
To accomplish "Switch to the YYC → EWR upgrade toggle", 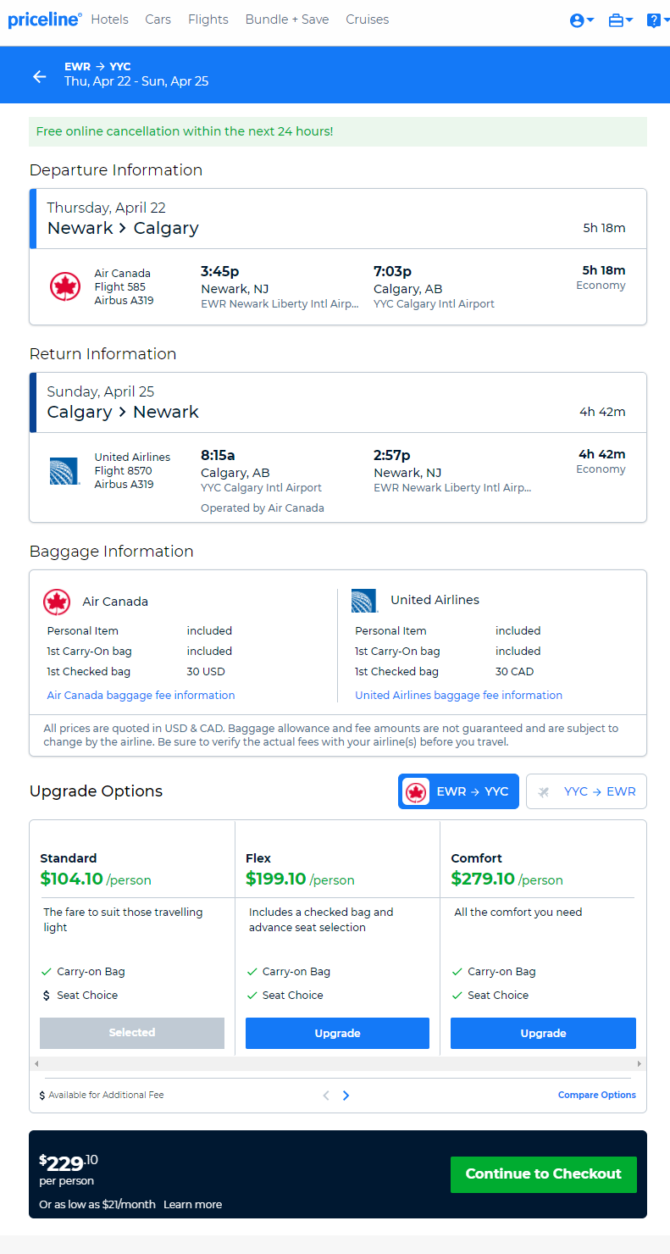I will pyautogui.click(x=586, y=791).
